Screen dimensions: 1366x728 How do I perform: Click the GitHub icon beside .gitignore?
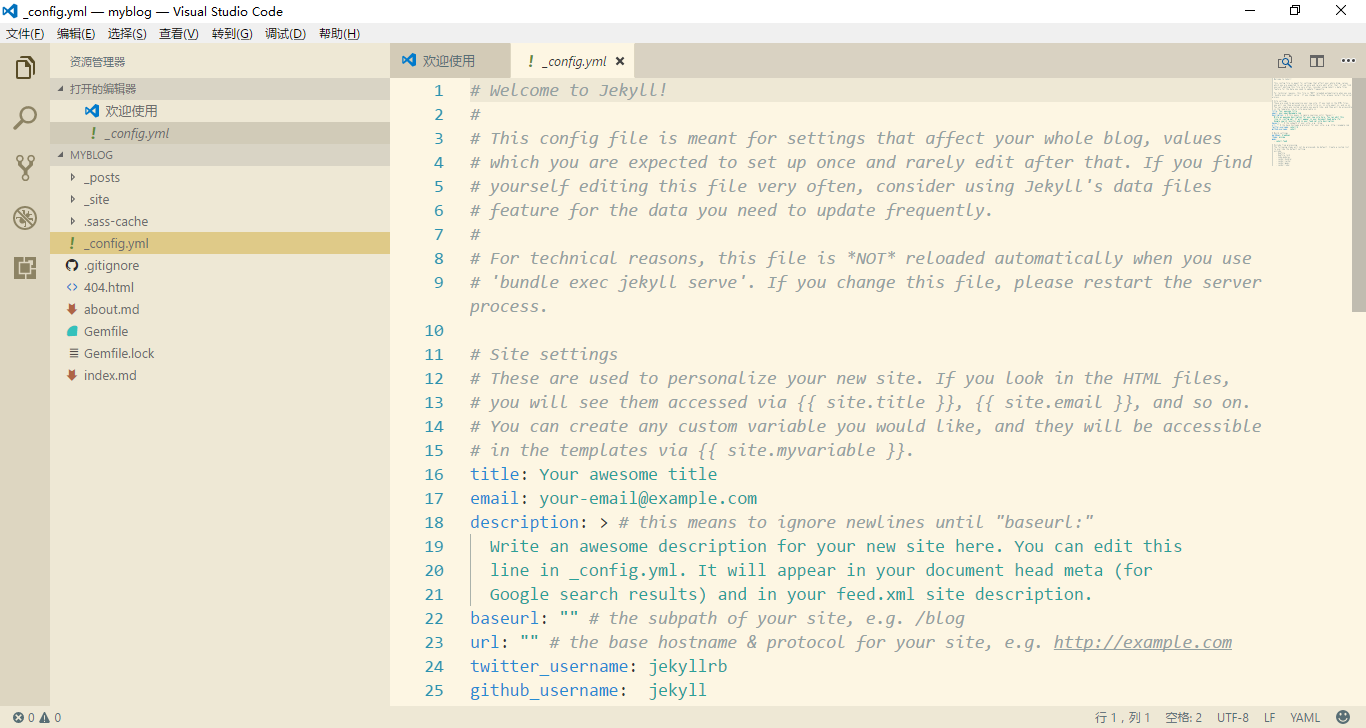tap(72, 265)
